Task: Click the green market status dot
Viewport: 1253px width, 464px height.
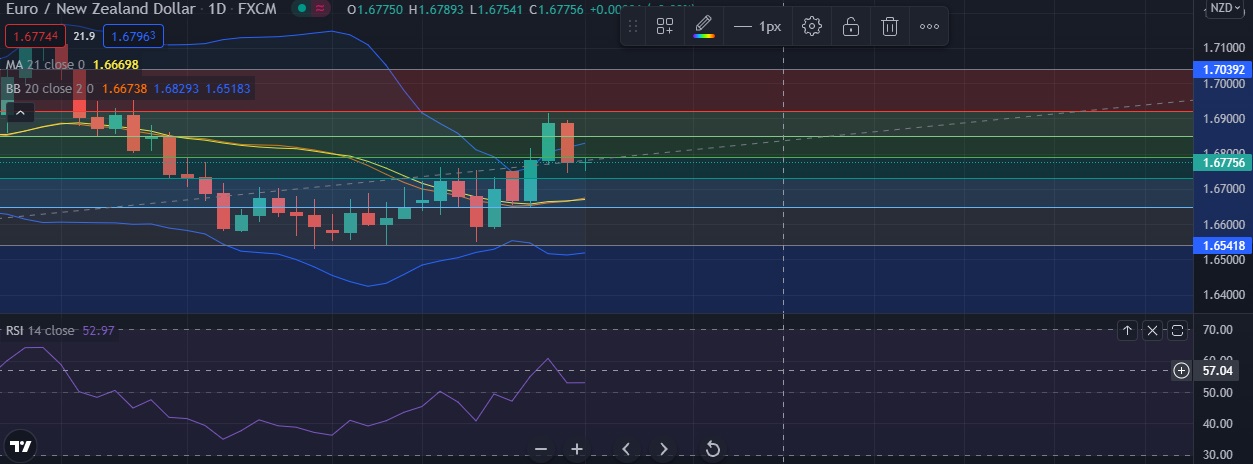Action: click(x=302, y=8)
